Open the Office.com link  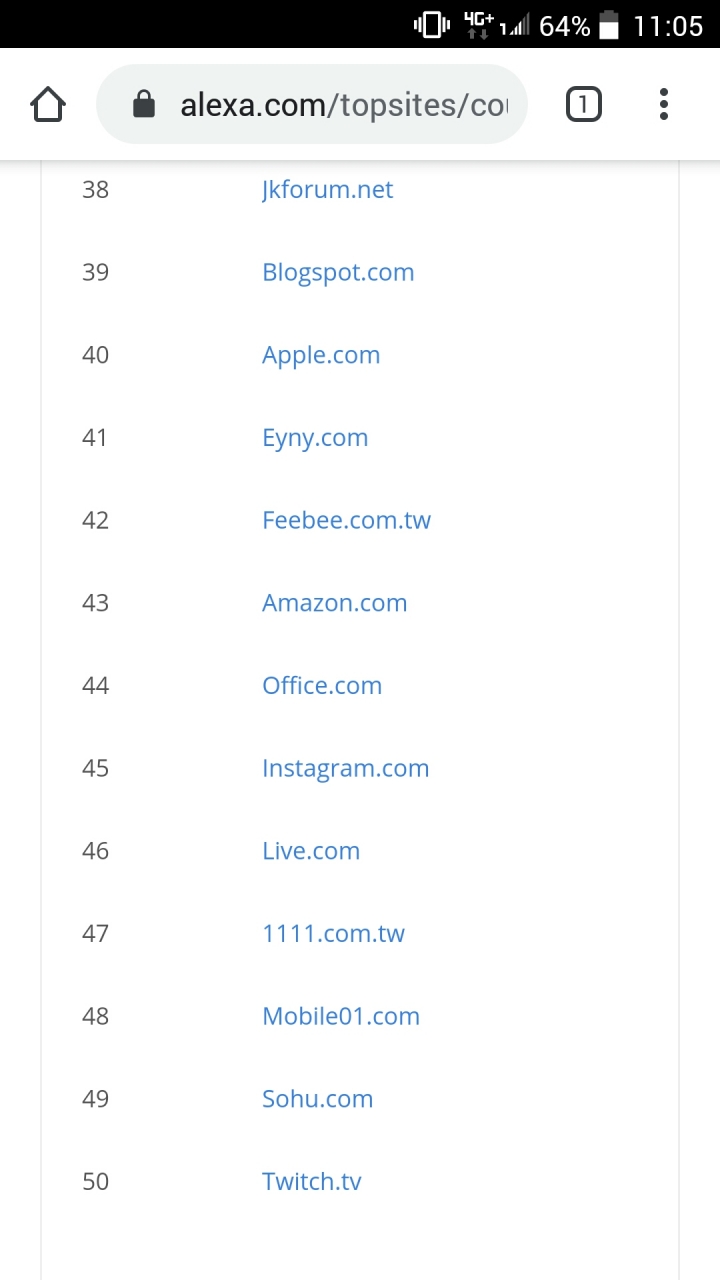322,686
